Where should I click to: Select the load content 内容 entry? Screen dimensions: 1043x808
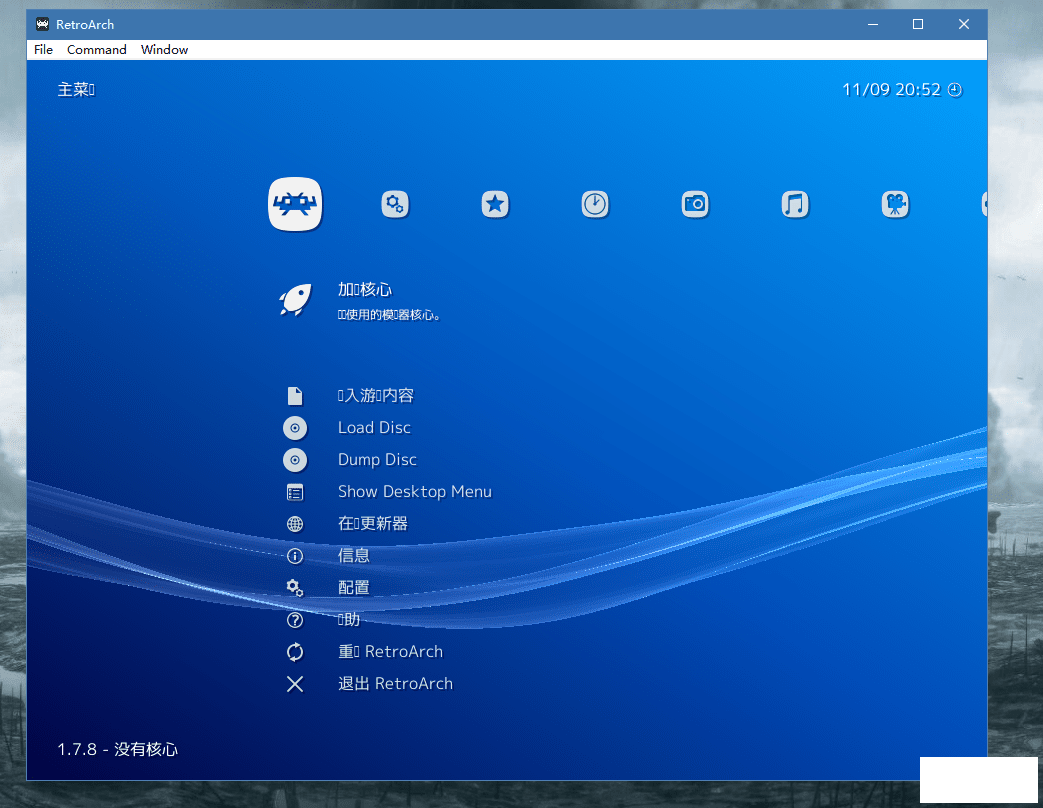[x=376, y=396]
